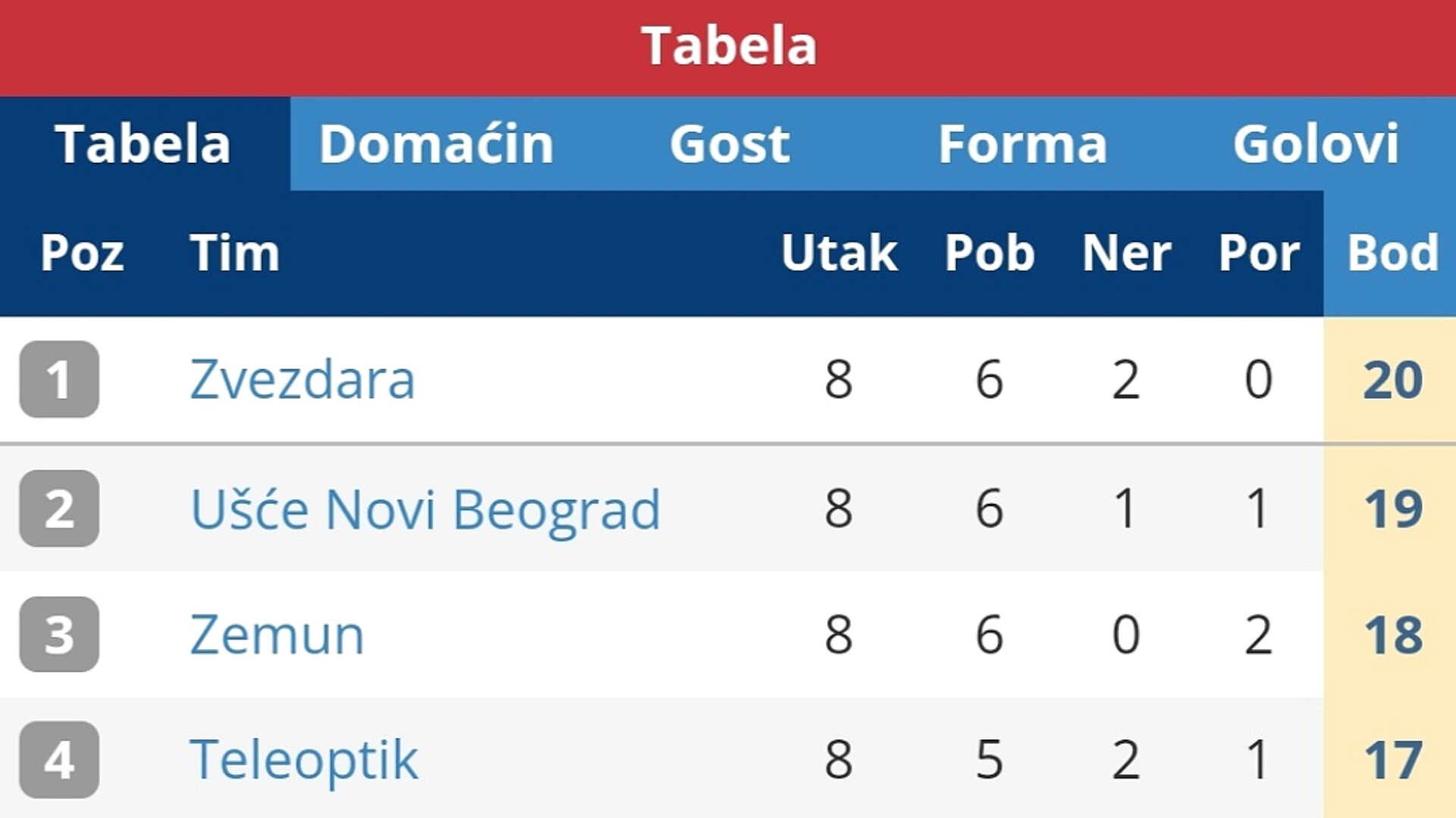Click the Pob column header
This screenshot has width=1456, height=818.
[990, 252]
